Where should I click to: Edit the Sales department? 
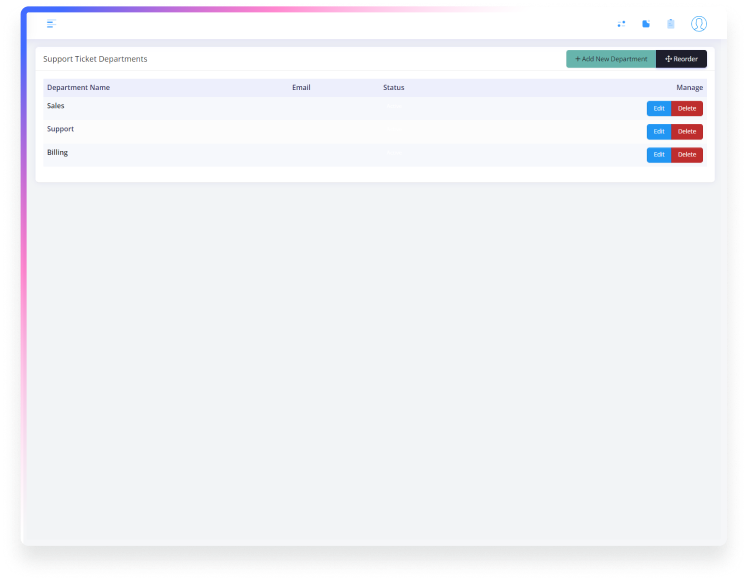pyautogui.click(x=659, y=108)
